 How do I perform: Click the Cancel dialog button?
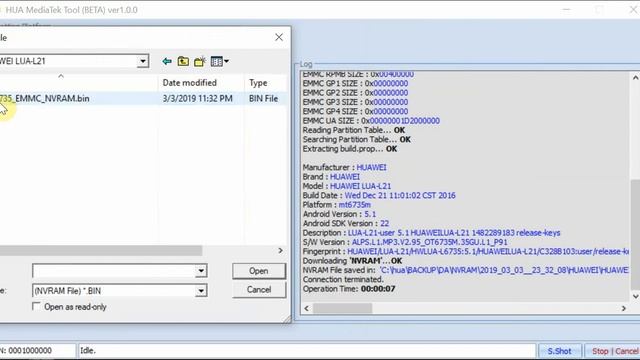pos(259,290)
